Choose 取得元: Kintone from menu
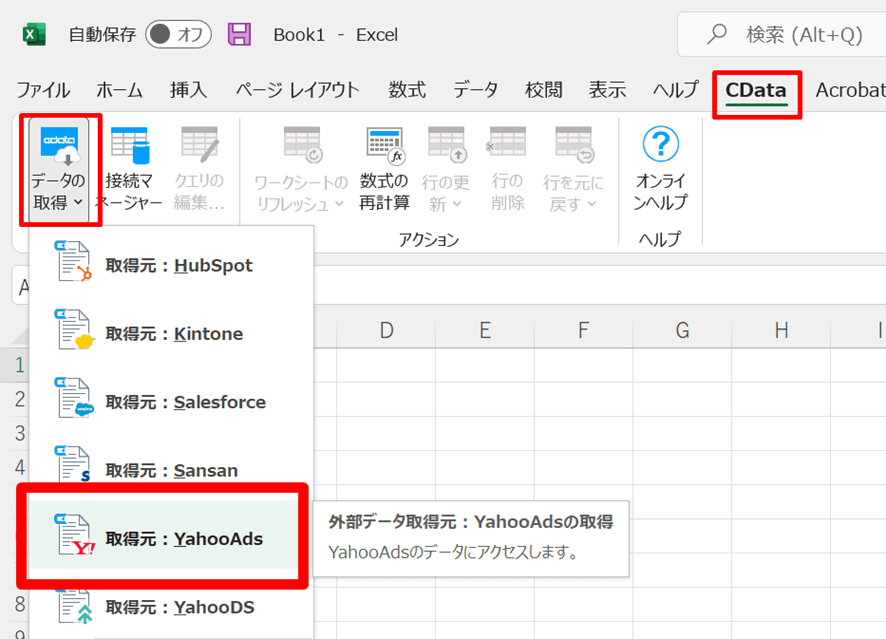The image size is (886, 639). 171,334
